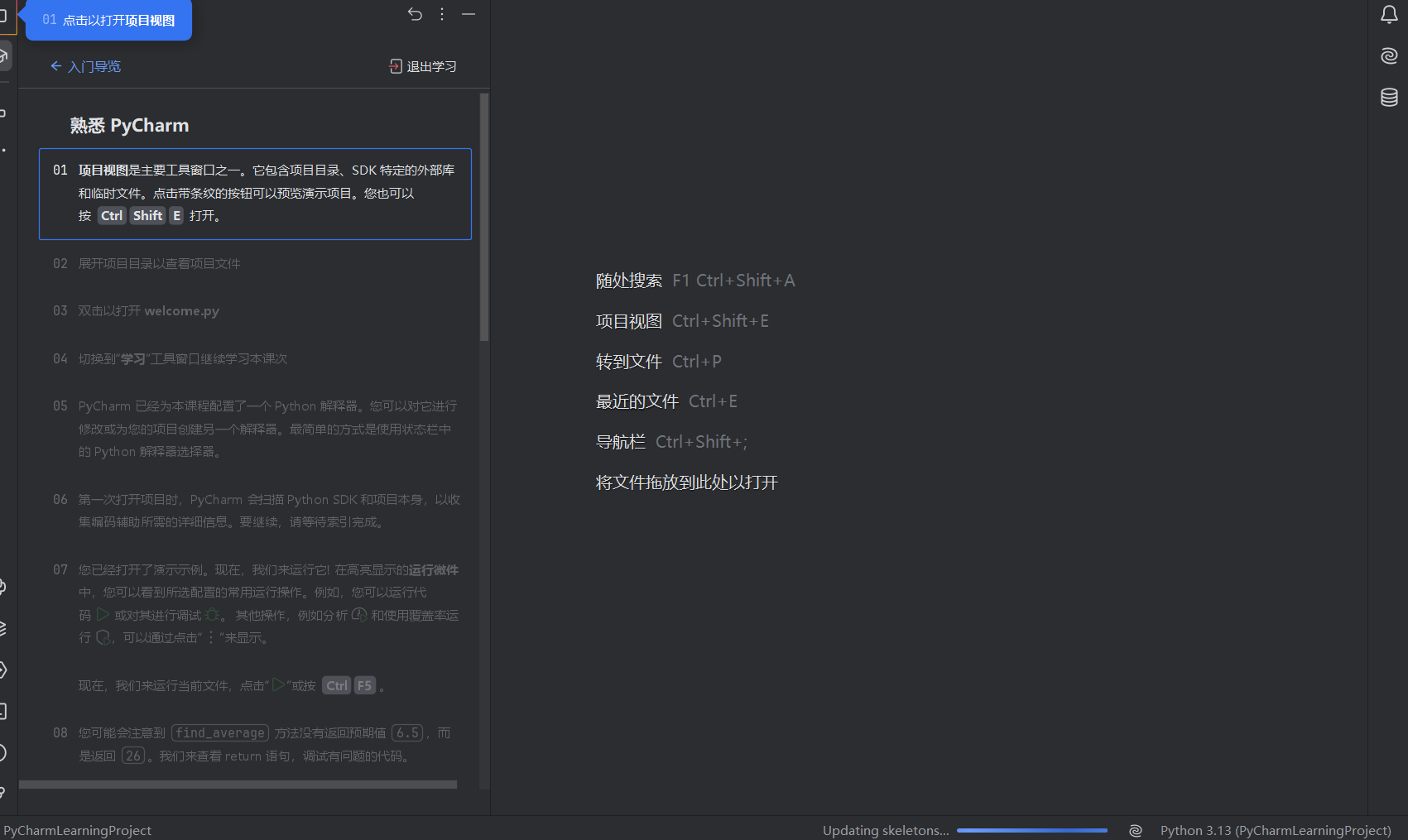1408x840 pixels.
Task: Click the 转到文件 Ctrl+P editor hint
Action: click(x=659, y=362)
